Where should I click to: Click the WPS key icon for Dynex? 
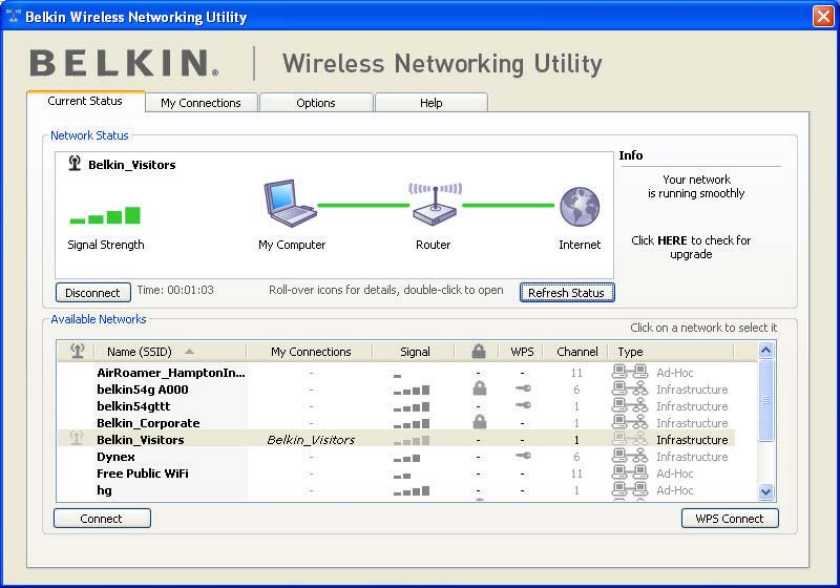[x=523, y=456]
